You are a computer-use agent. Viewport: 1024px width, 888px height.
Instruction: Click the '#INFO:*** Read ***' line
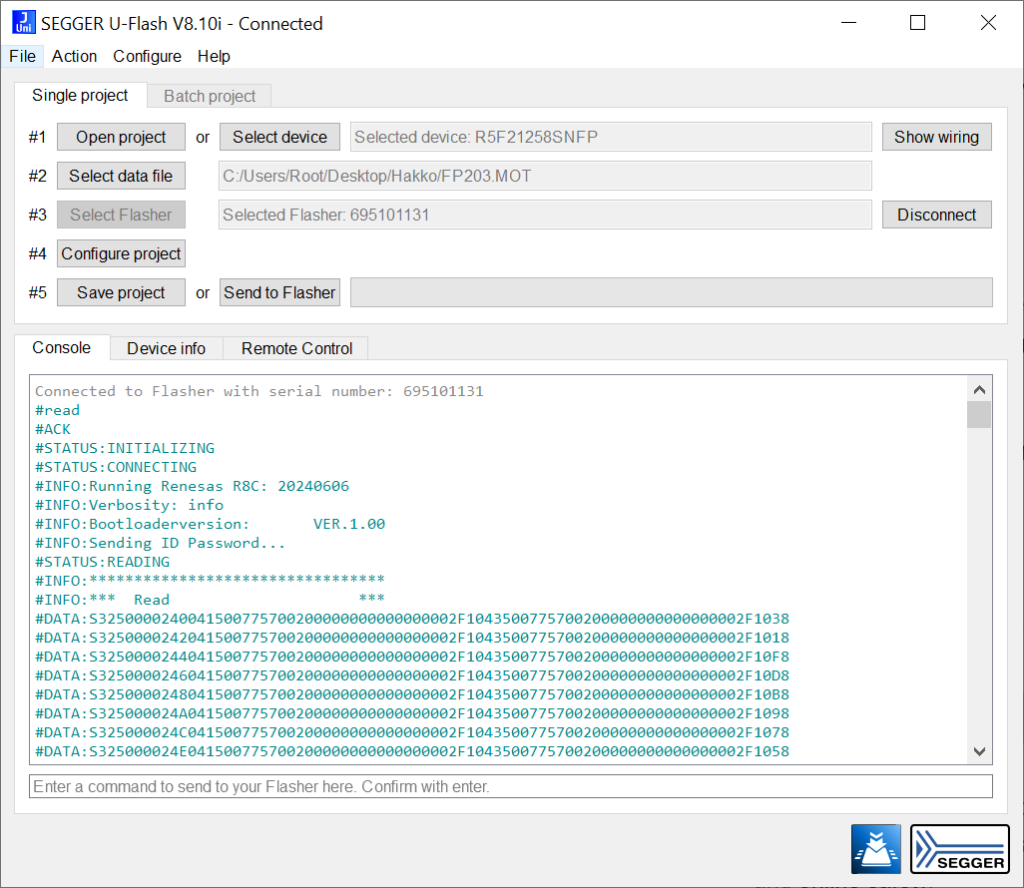coord(210,599)
